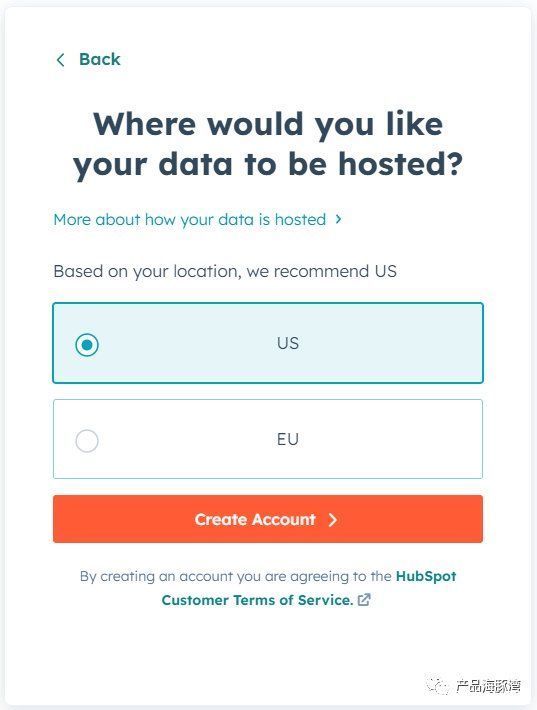Click the back chevron arrow icon
Screen dimensions: 537x710
60,60
